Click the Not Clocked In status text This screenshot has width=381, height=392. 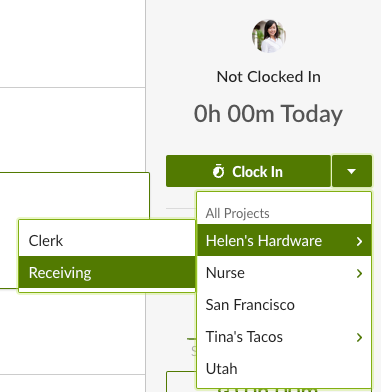tap(269, 77)
